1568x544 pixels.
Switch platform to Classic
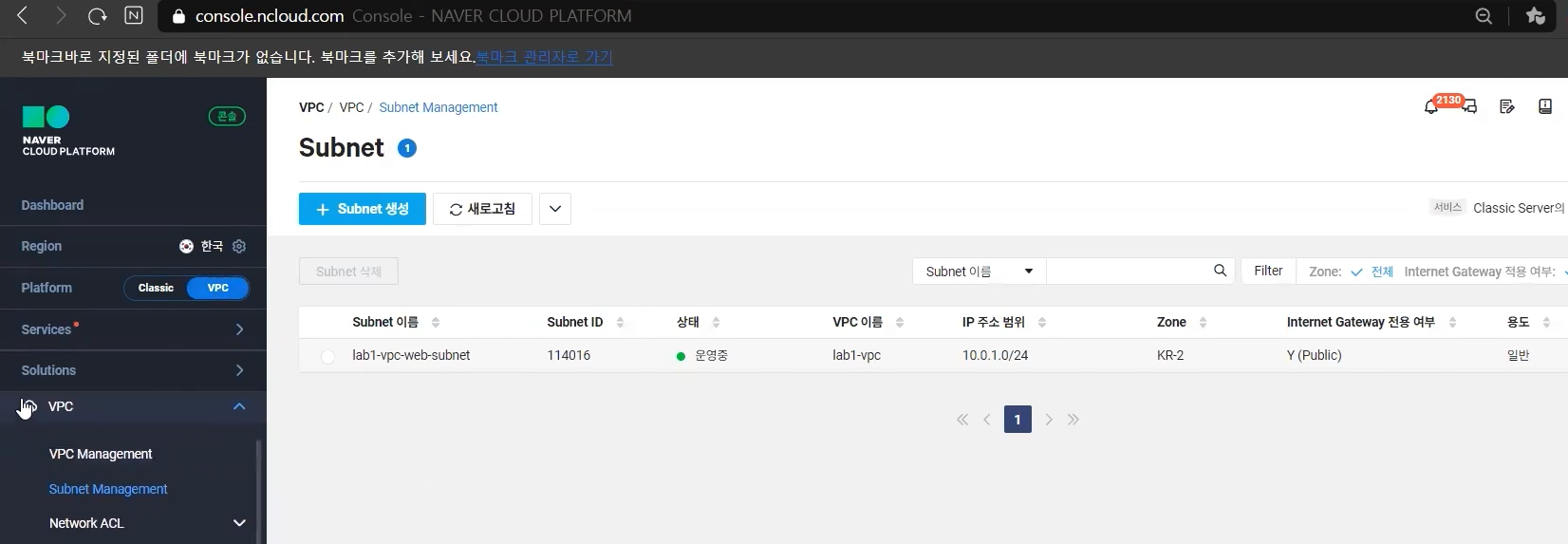pyautogui.click(x=156, y=288)
